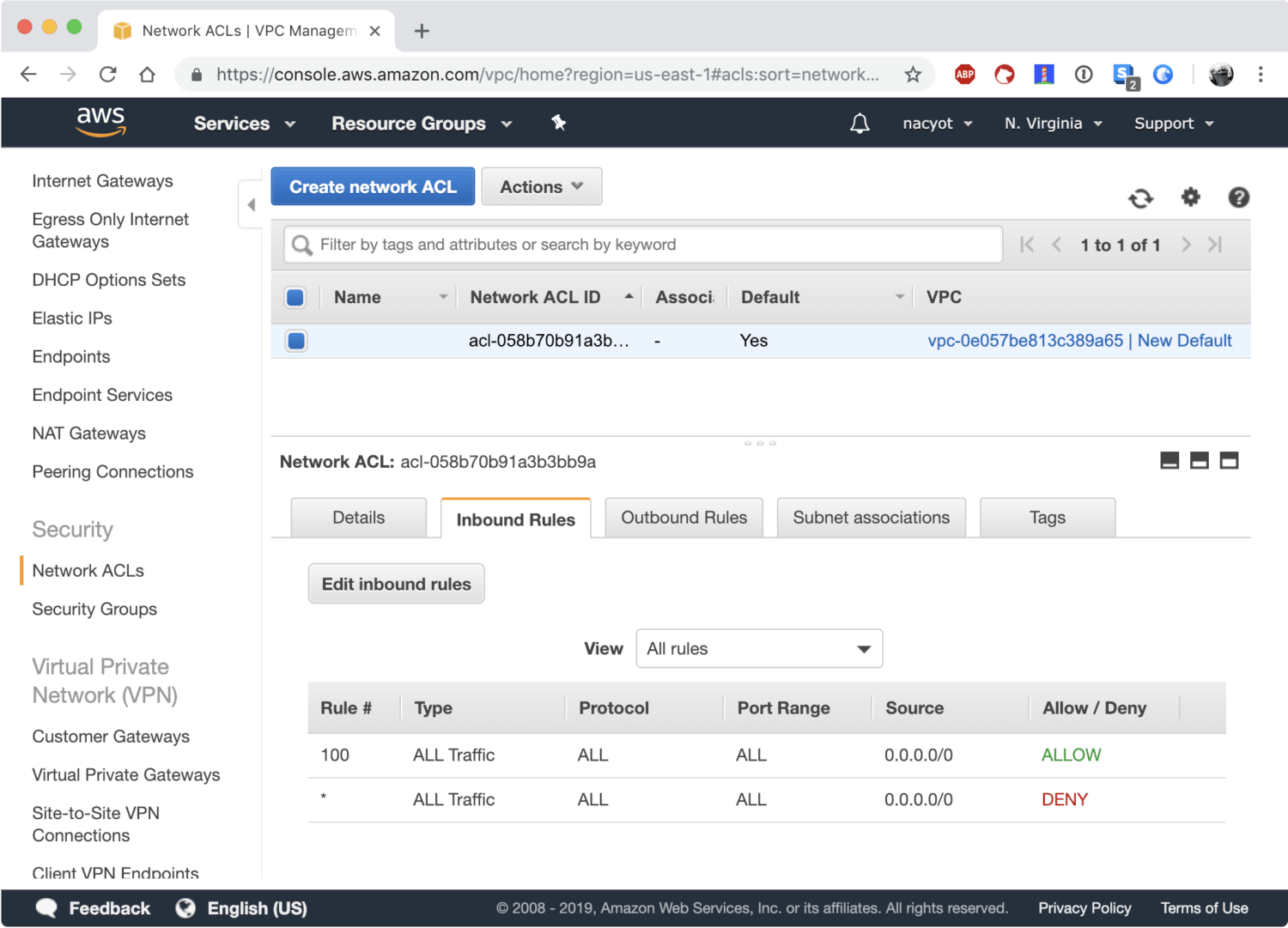Go to last page of results
The width and height of the screenshot is (1288, 928).
tap(1215, 245)
